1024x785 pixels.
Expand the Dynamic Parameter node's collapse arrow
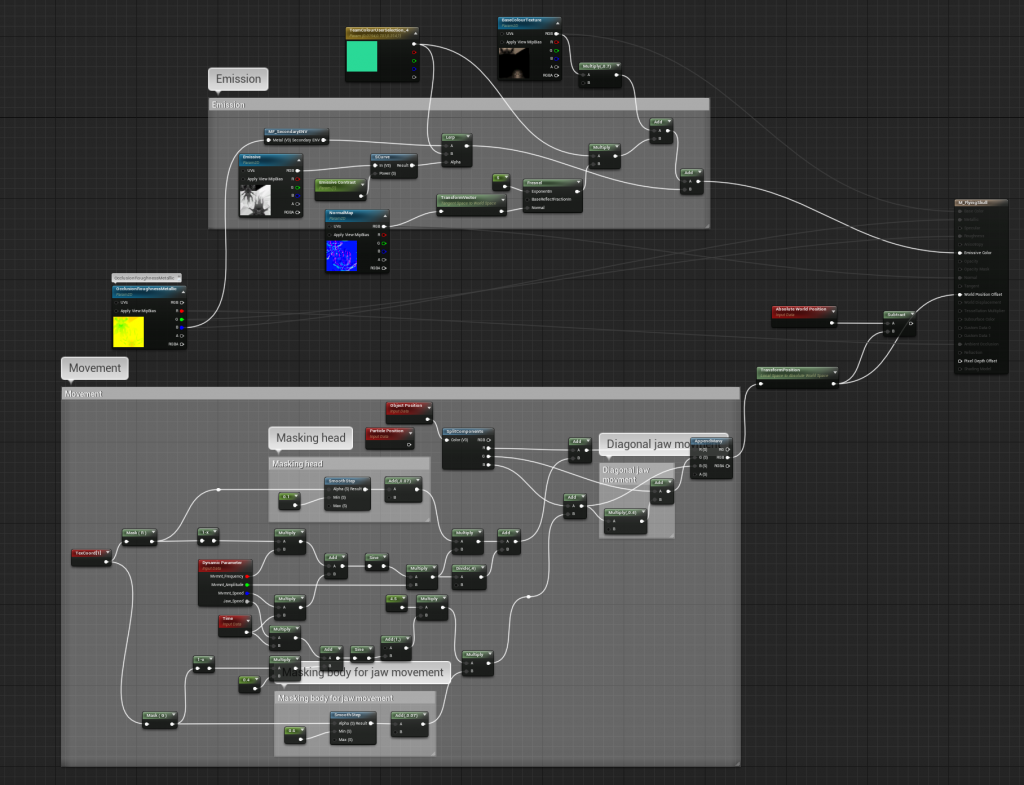pos(252,565)
